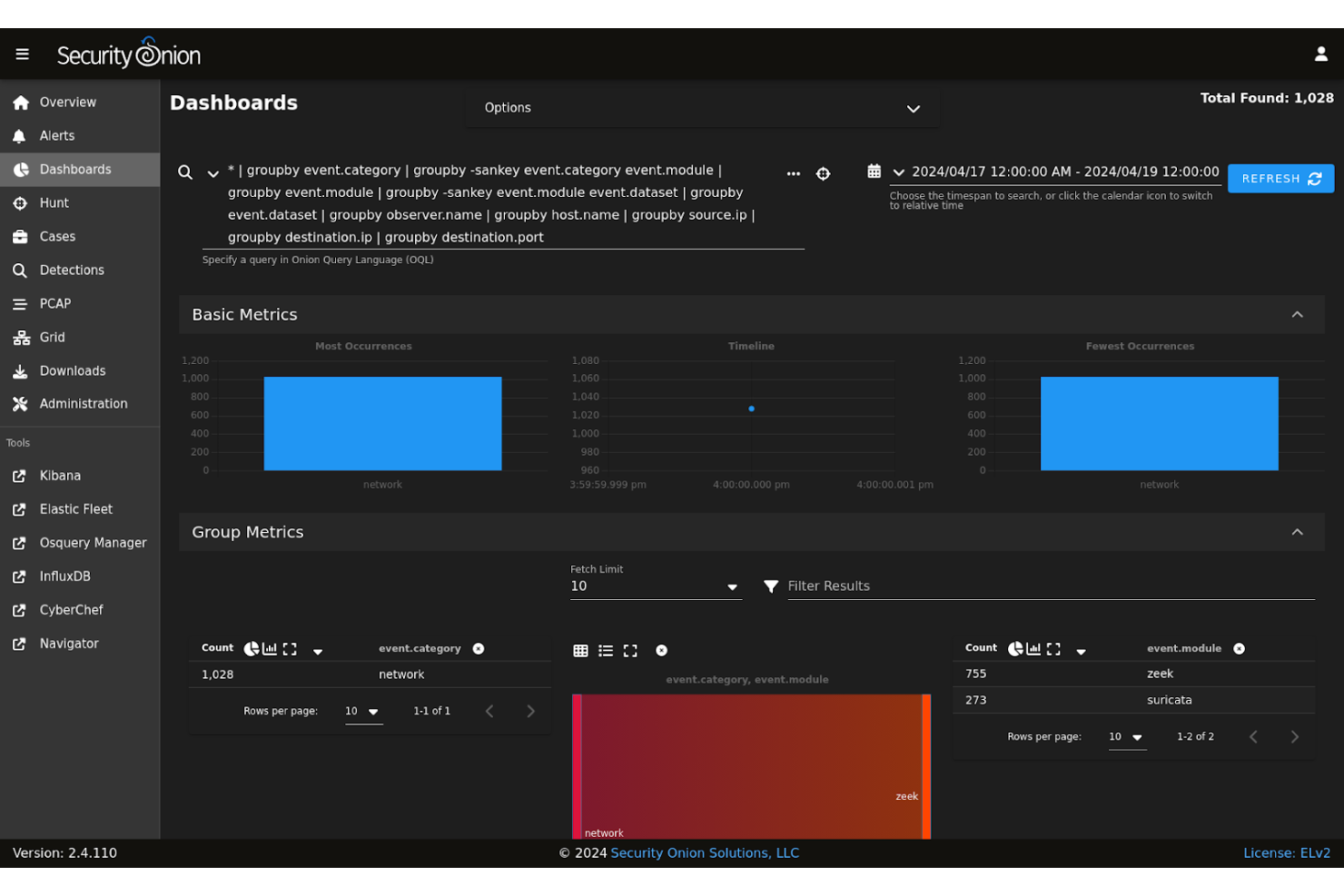Open the PCAP section in the sidebar
1344x896 pixels.
coord(54,303)
